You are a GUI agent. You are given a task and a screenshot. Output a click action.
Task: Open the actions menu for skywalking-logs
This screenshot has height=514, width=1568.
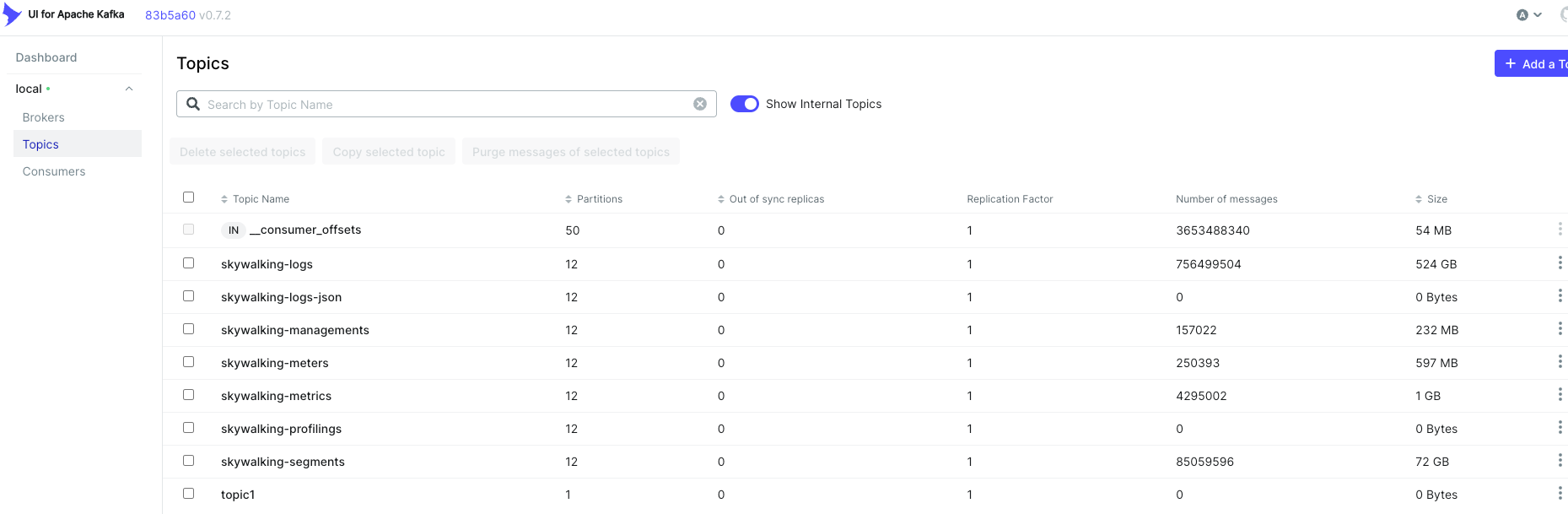(1560, 263)
